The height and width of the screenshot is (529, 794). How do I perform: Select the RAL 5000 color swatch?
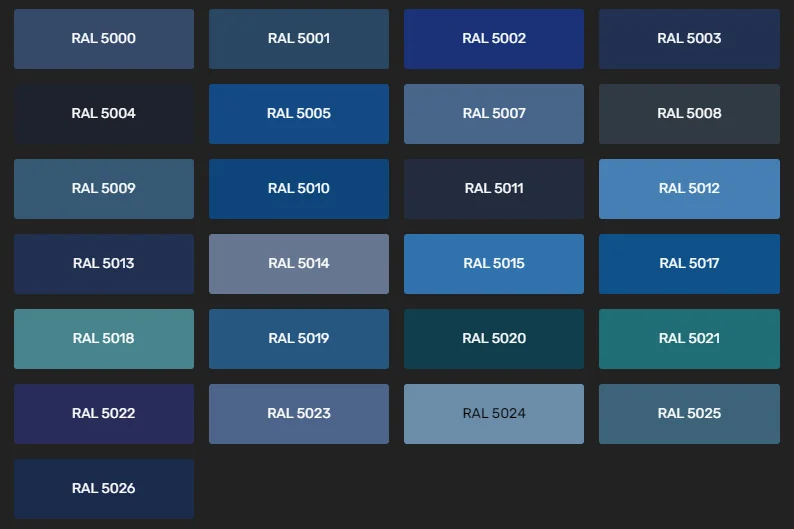(x=104, y=38)
